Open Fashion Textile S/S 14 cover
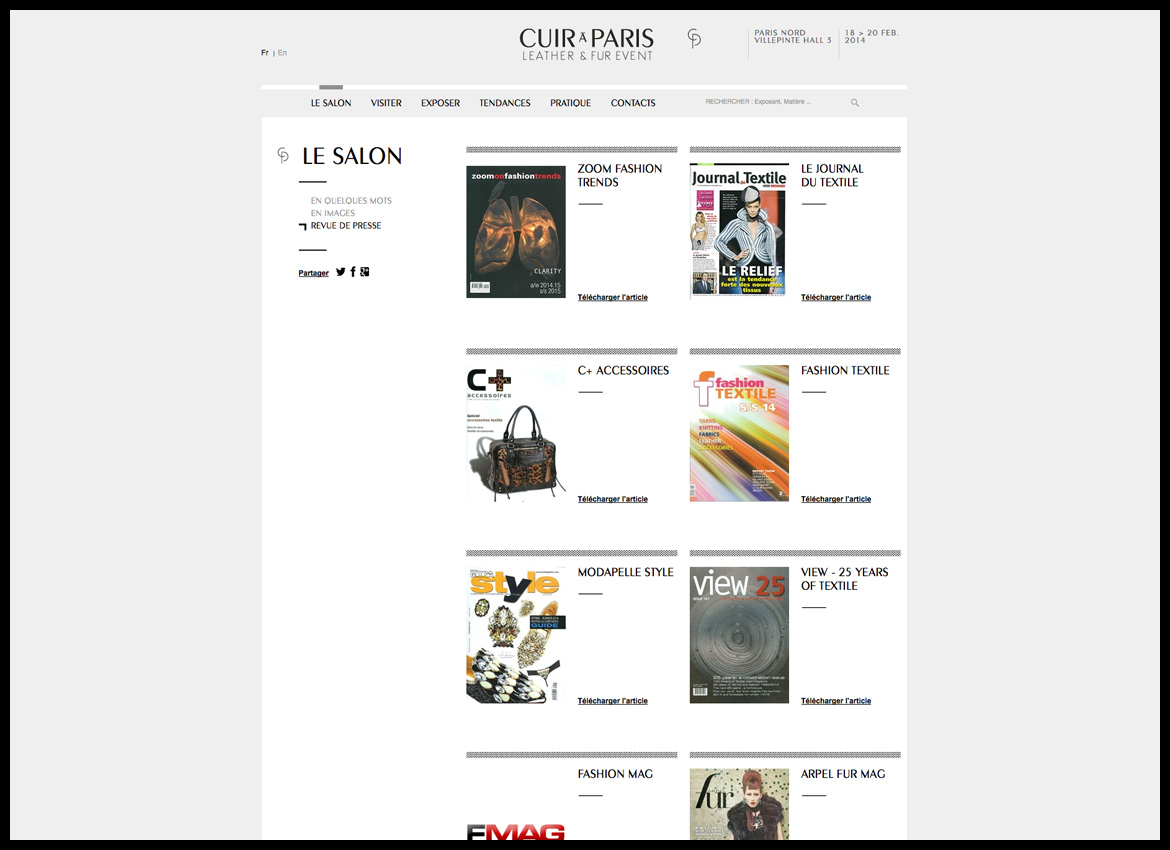 click(x=739, y=433)
